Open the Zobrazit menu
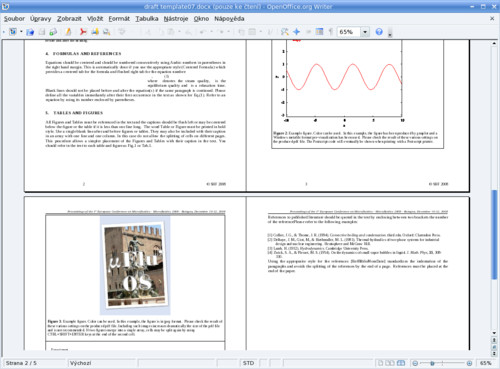The width and height of the screenshot is (500, 369). [x=69, y=19]
